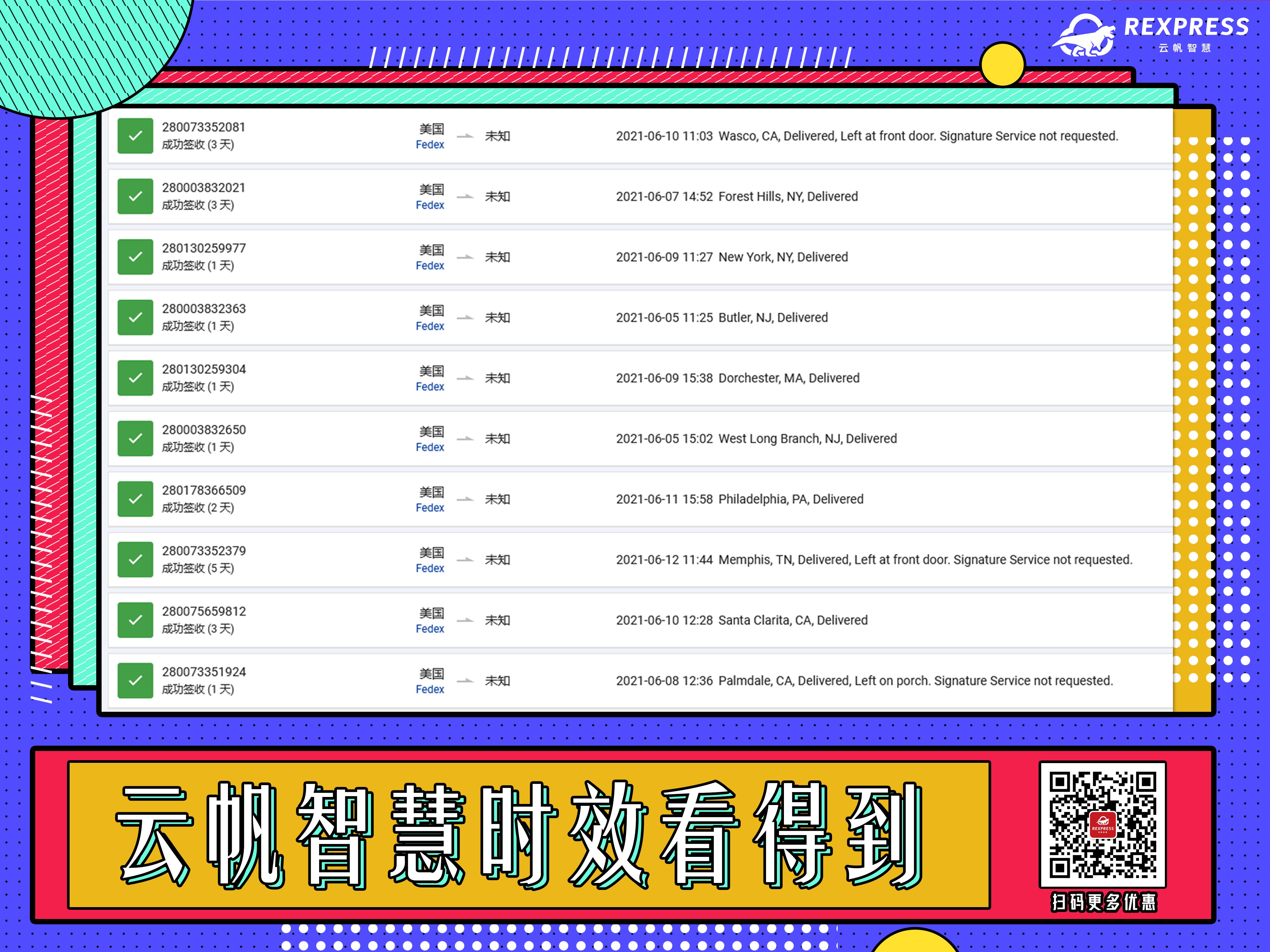Toggle the check status for 280075659812
This screenshot has height=952, width=1270.
coord(135,620)
